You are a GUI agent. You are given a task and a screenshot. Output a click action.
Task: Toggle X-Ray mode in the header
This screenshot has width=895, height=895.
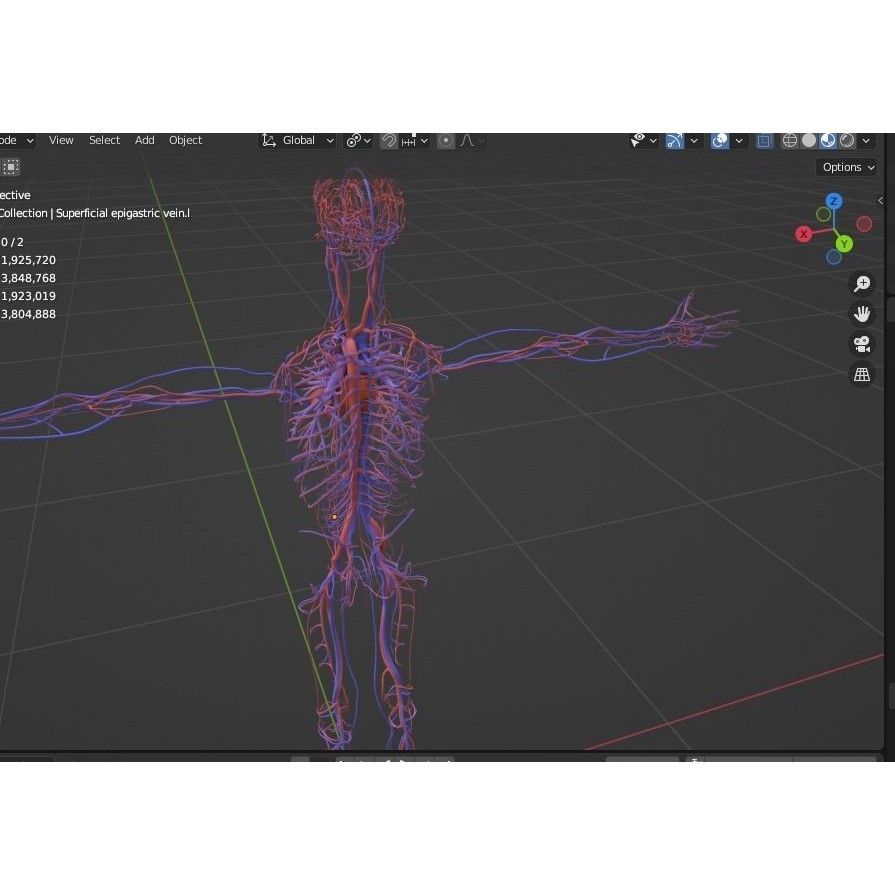(765, 140)
